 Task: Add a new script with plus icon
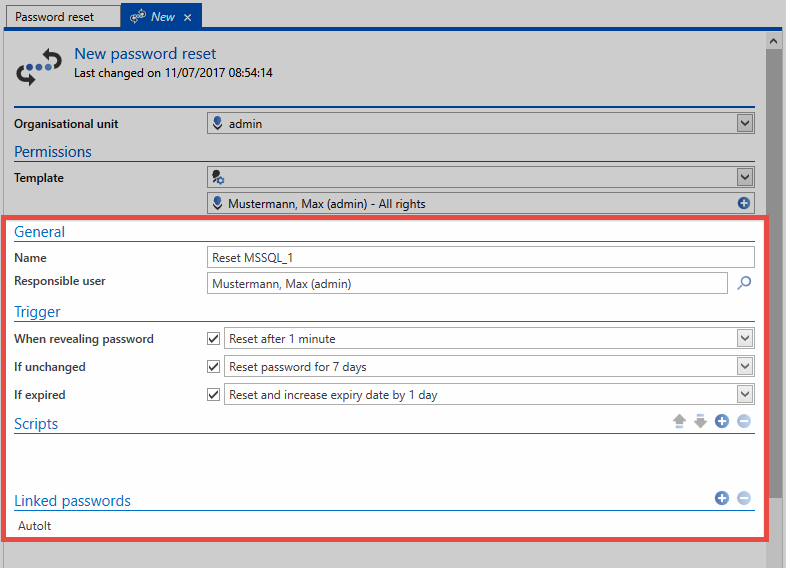pyautogui.click(x=722, y=421)
